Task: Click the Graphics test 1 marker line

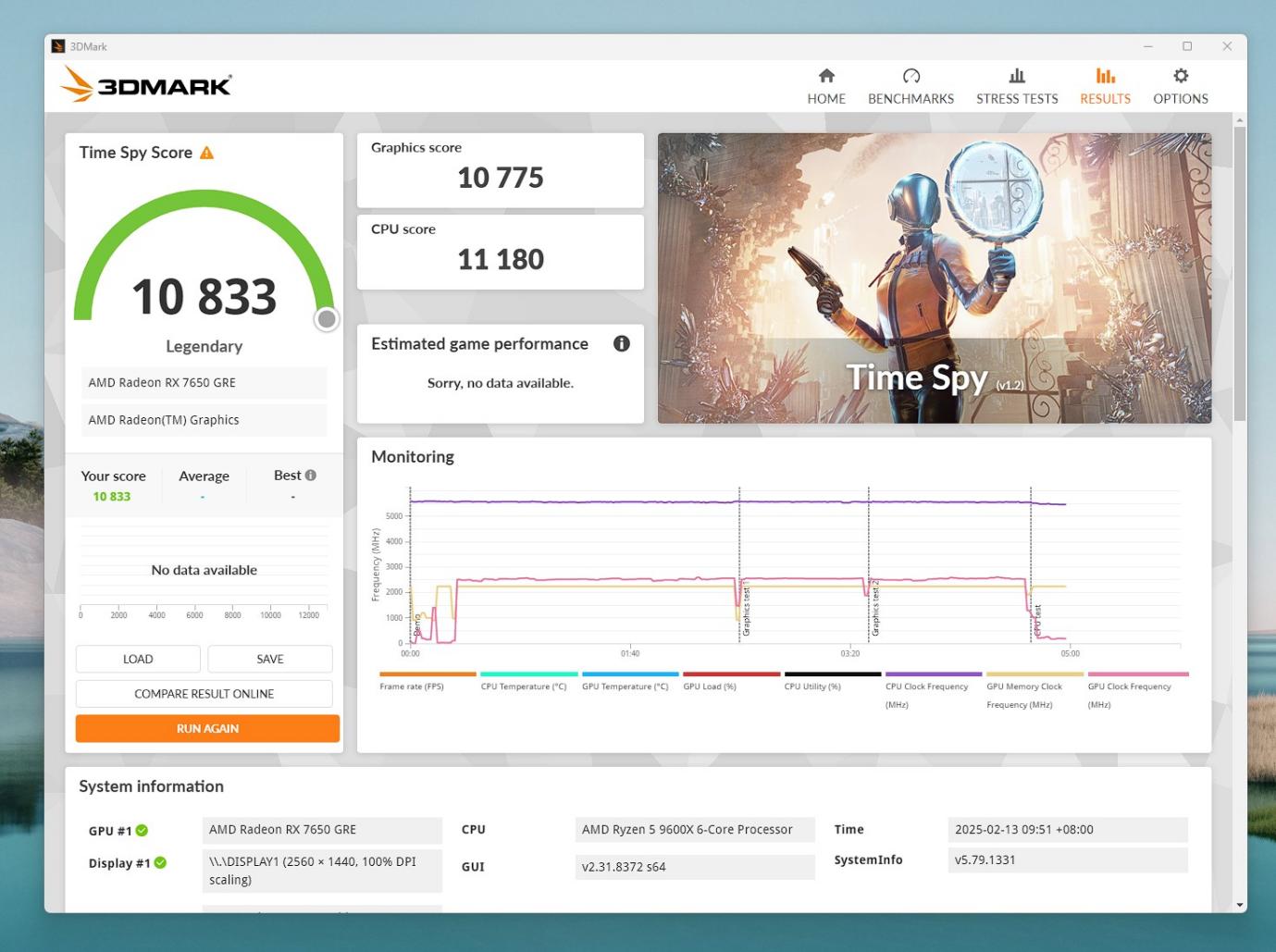Action: (739, 564)
